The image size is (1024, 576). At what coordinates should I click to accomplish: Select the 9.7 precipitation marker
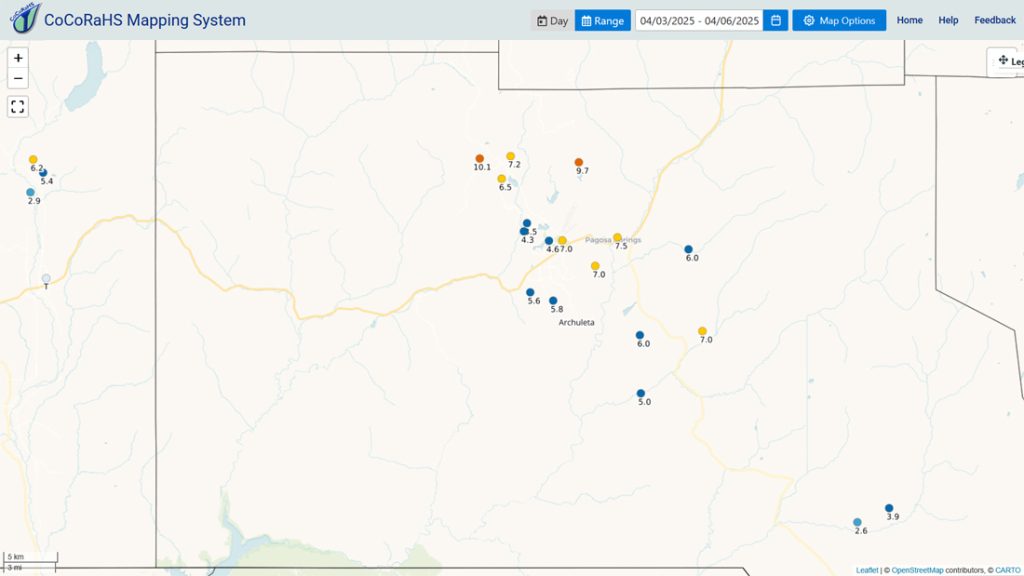[579, 162]
